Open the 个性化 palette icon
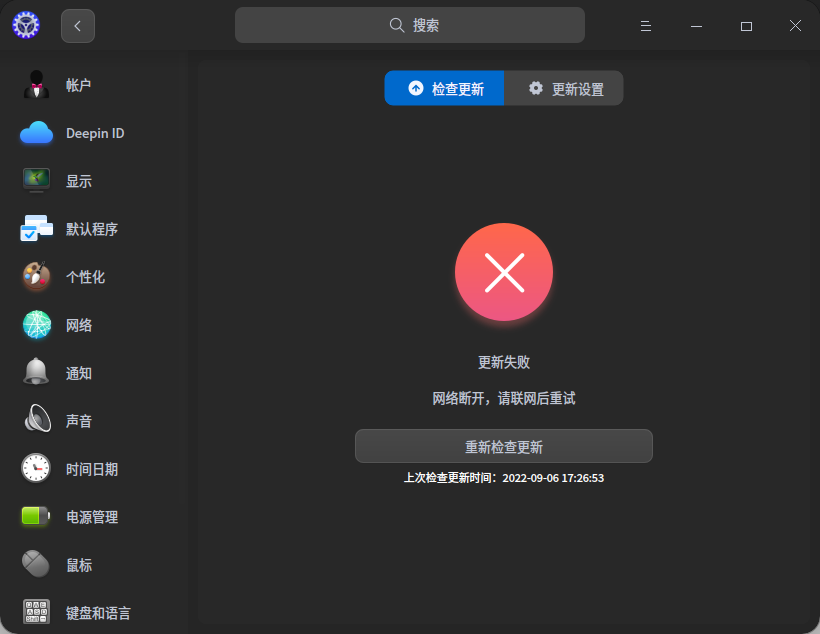This screenshot has height=634, width=820. pos(36,276)
